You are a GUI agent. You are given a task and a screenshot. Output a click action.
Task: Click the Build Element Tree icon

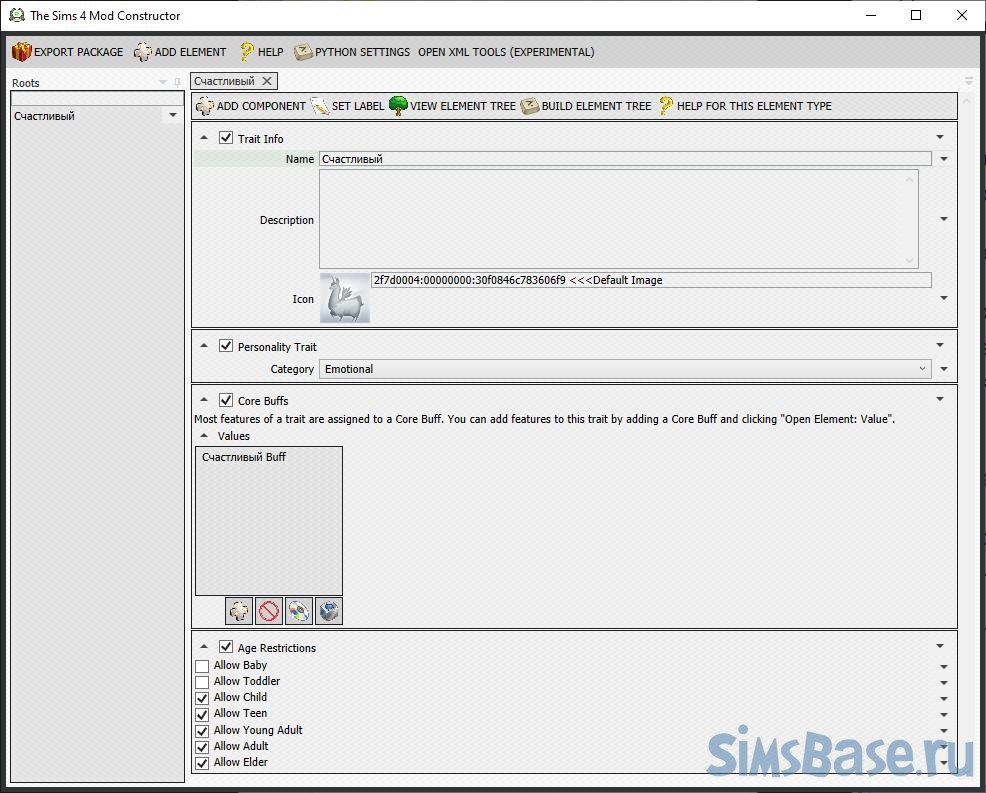coord(529,106)
